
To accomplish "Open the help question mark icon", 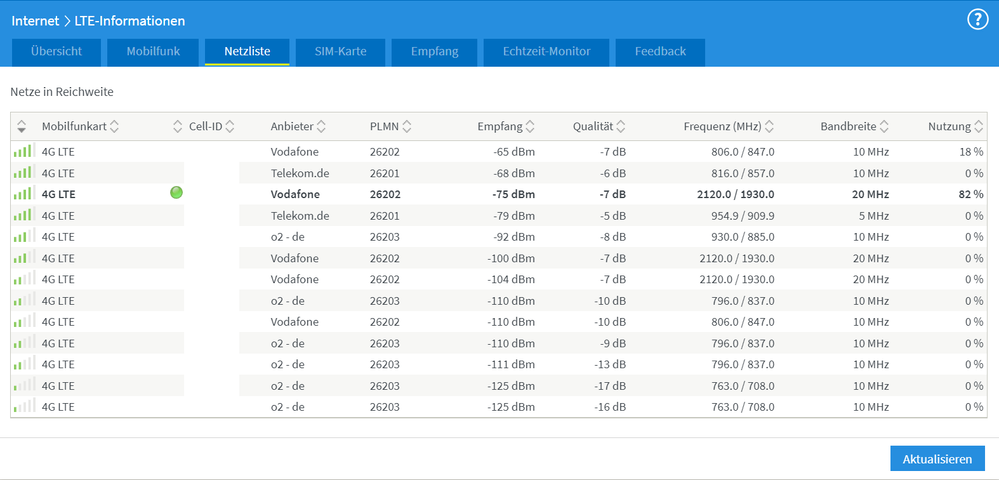I will coord(977,20).
